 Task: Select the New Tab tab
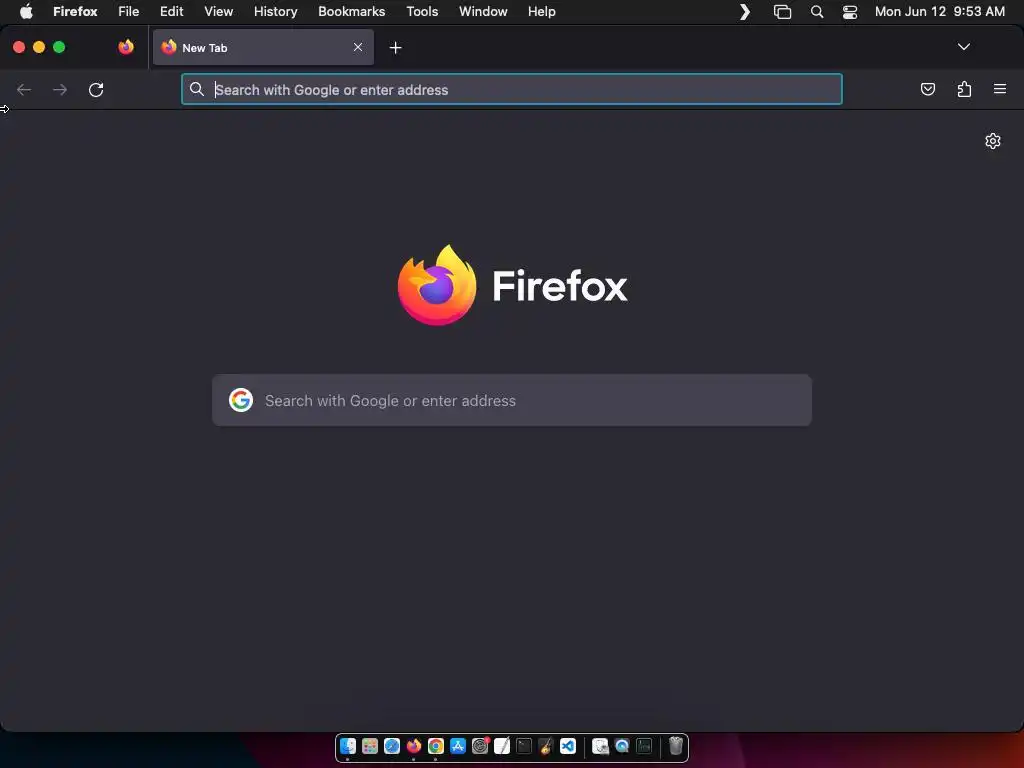click(x=263, y=47)
